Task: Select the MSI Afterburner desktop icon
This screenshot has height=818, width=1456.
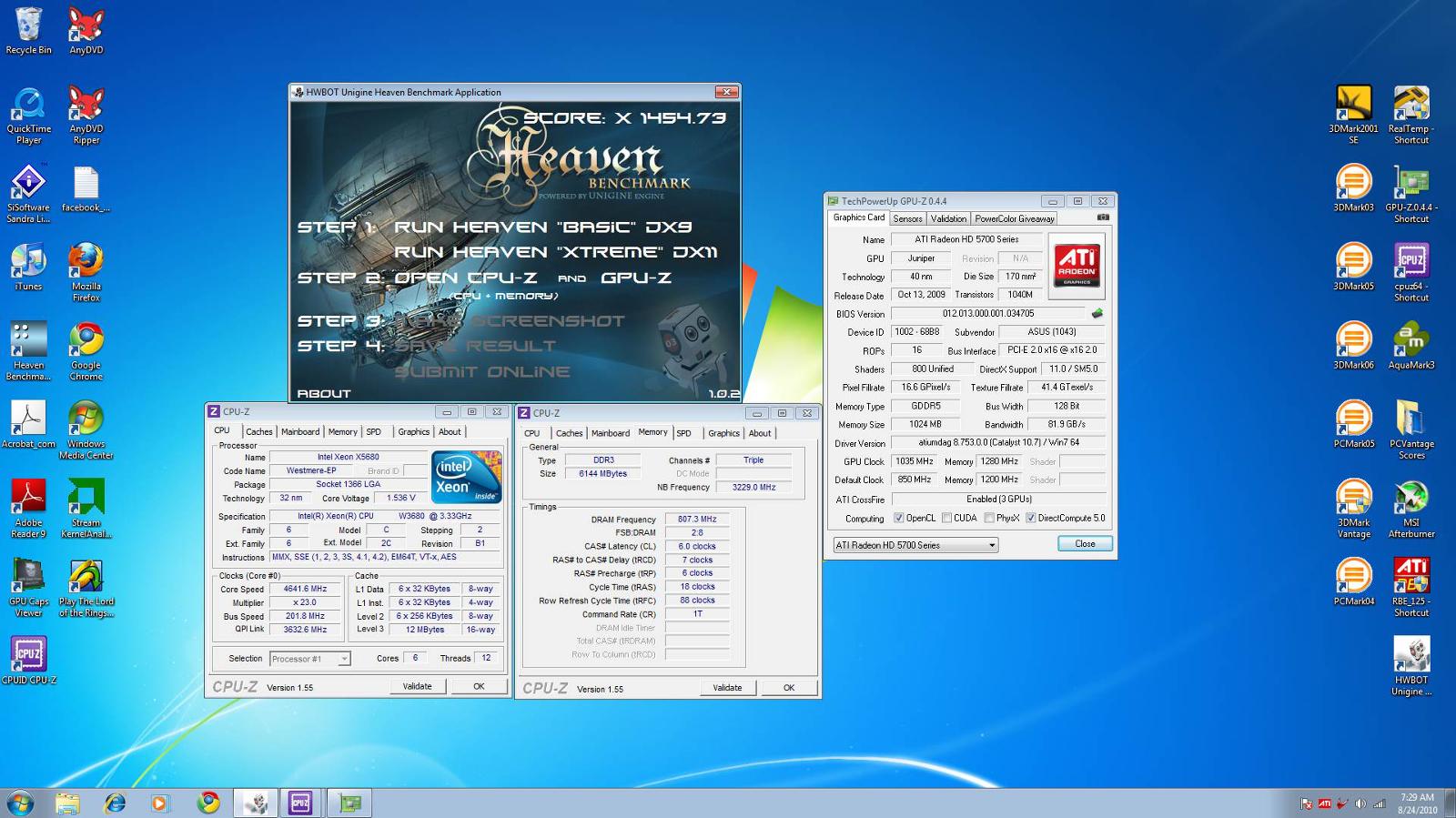Action: tap(1411, 510)
